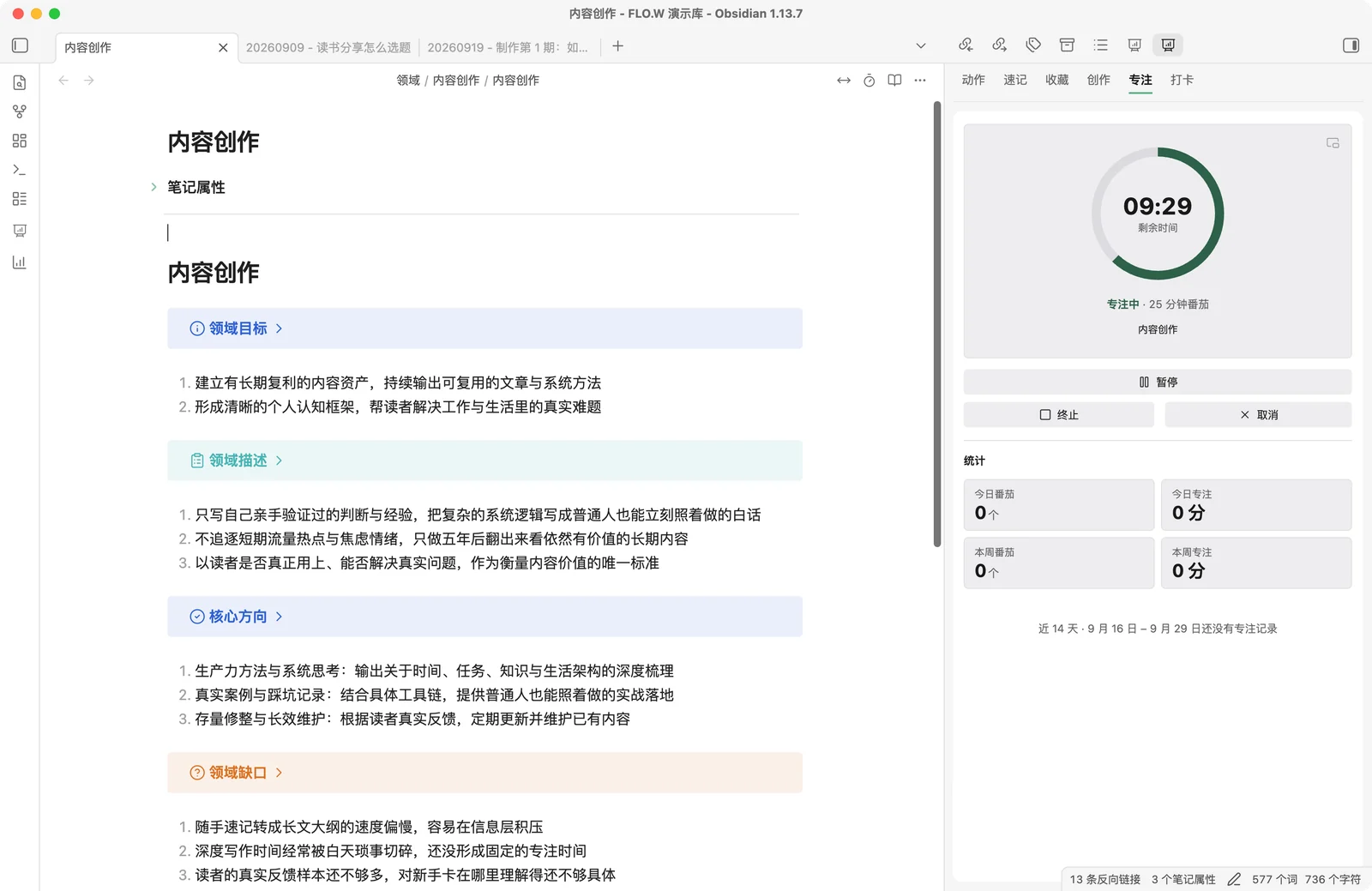Click the outline list icon in right toolbar
The height and width of the screenshot is (891, 1372).
point(1101,45)
